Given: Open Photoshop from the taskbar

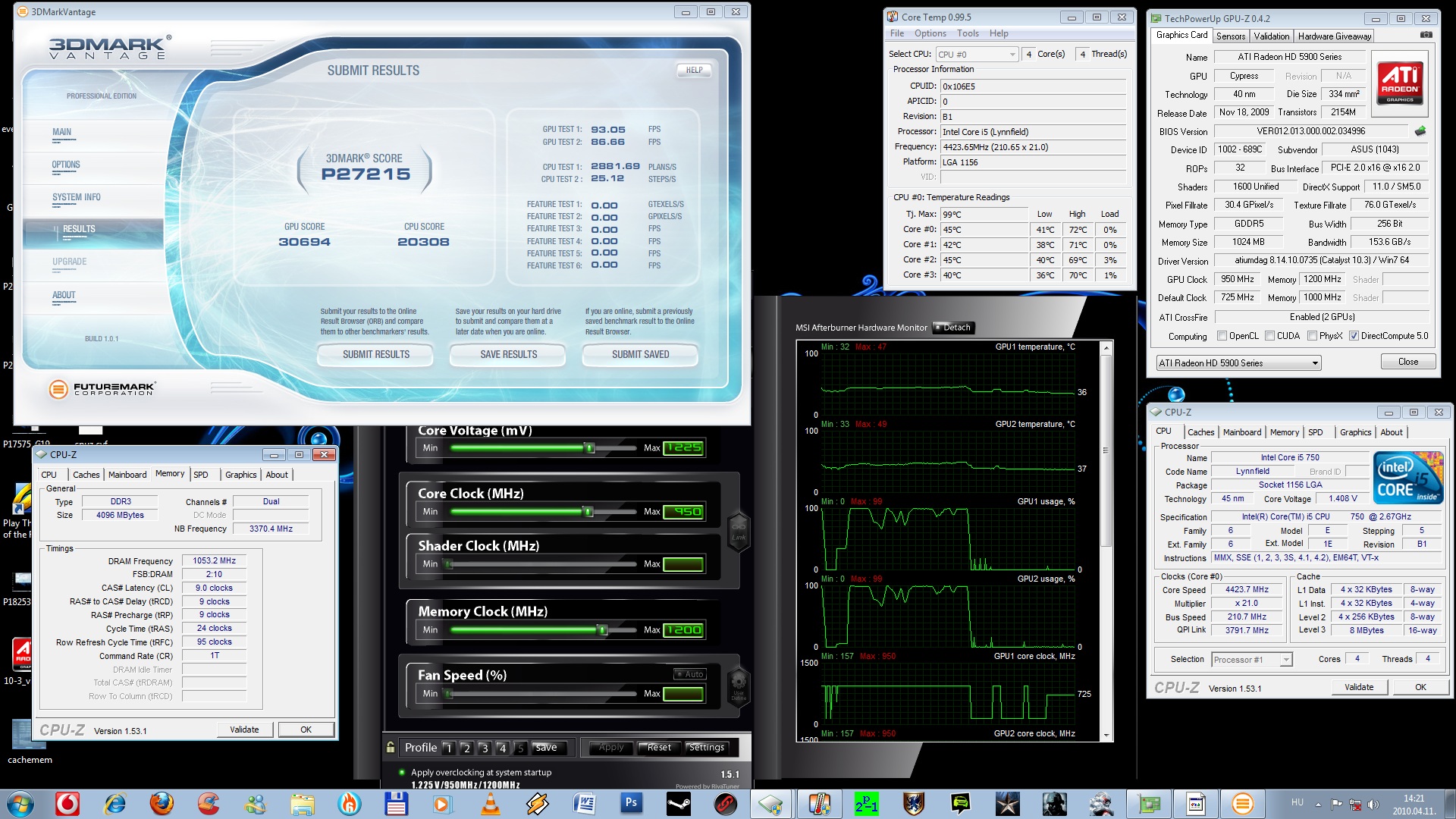Looking at the screenshot, I should (x=631, y=804).
